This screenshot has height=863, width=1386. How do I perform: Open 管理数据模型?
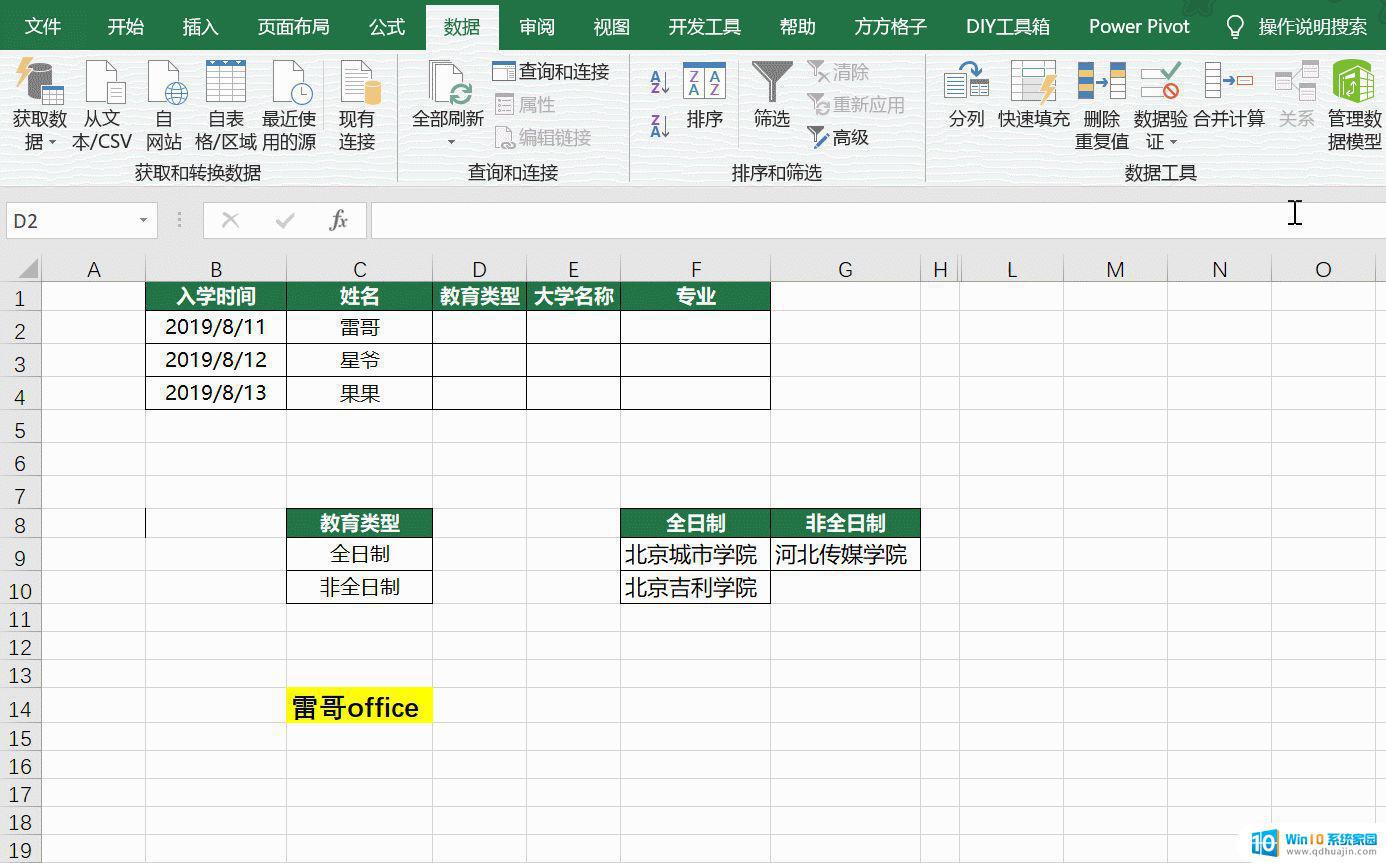pos(1354,106)
